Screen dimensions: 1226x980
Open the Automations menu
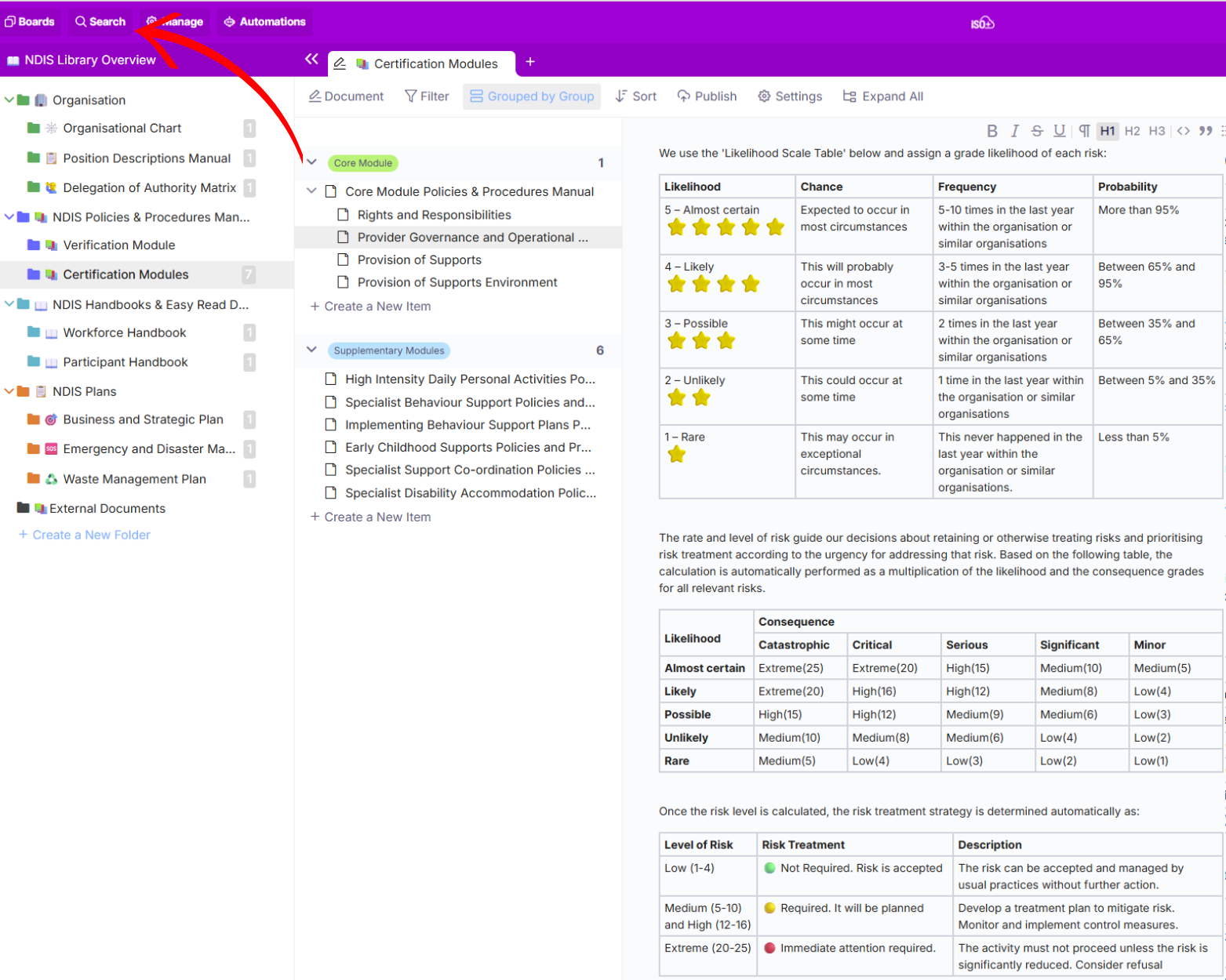click(x=264, y=22)
